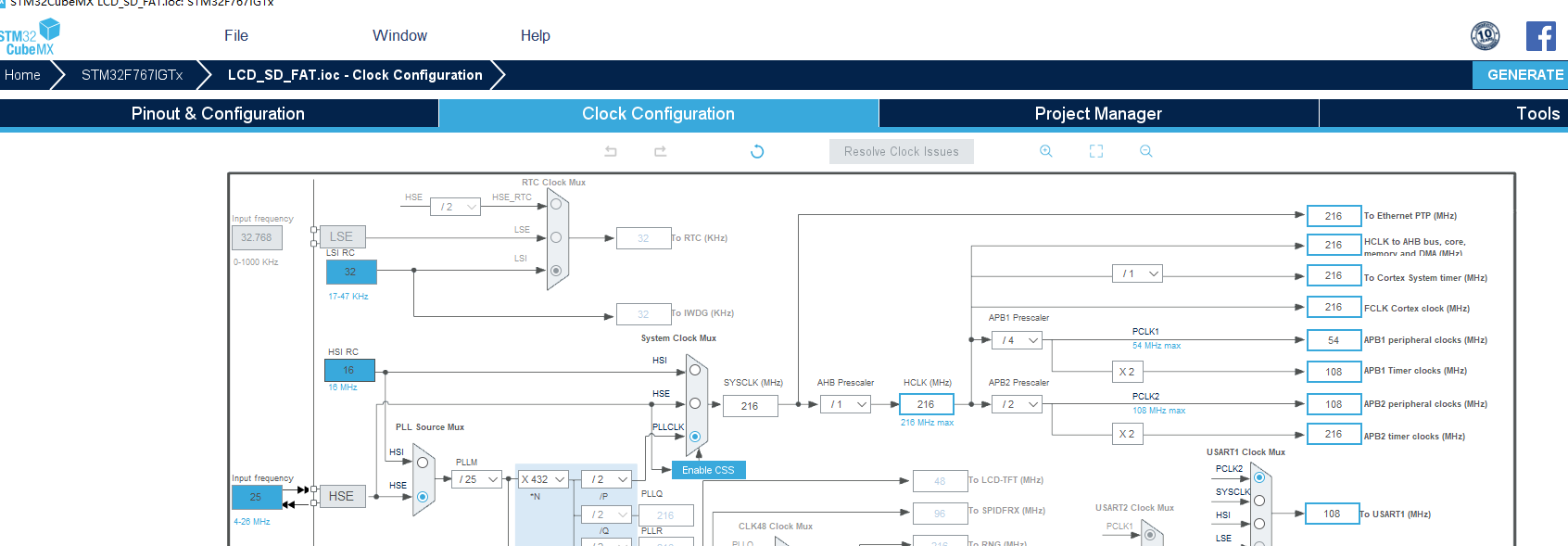Zoom in on the clock diagram
Viewport: 1568px width, 546px height.
click(1046, 151)
